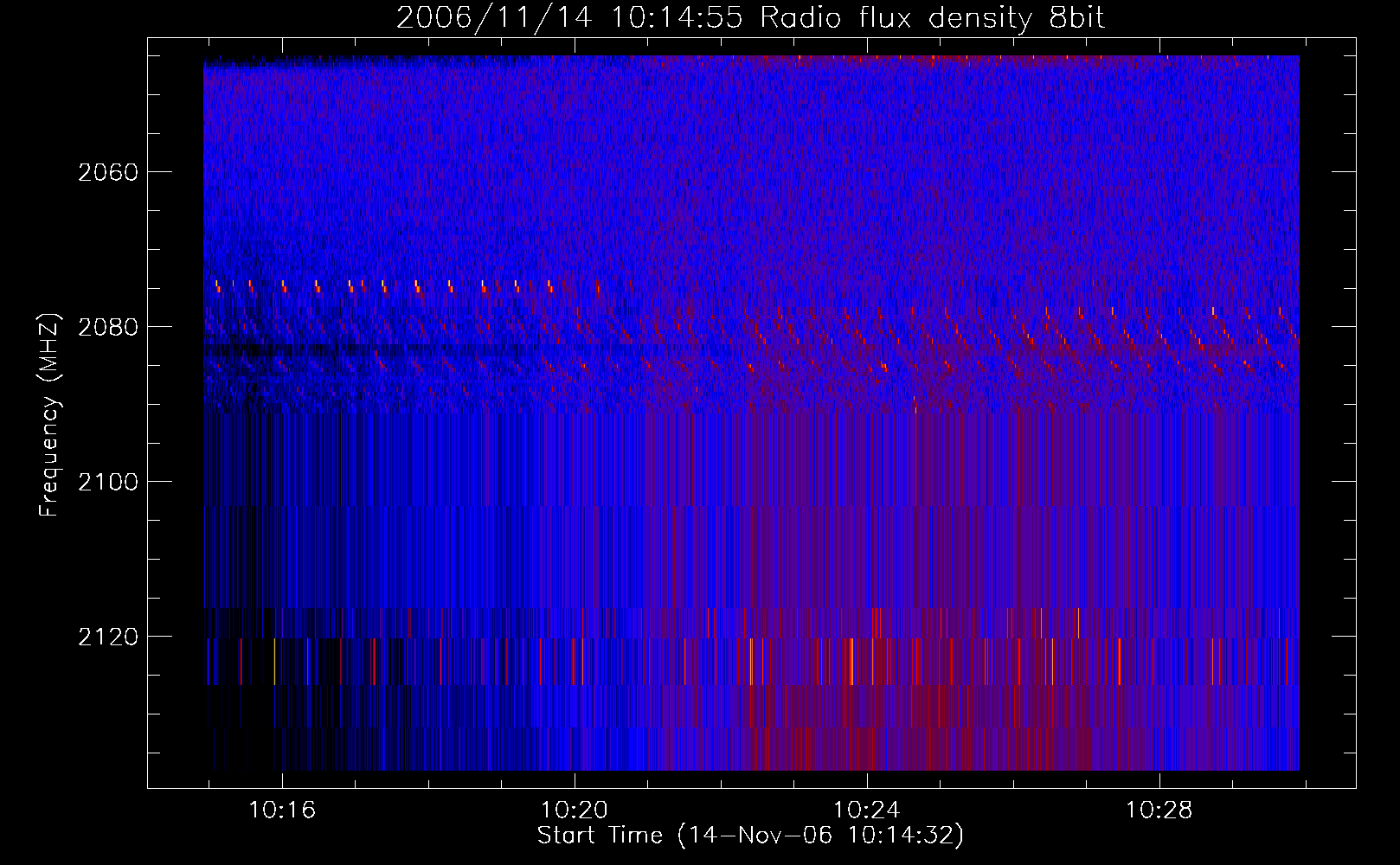This screenshot has width=1400, height=865.
Task: Select the 'Frequency (MHZ)' y-axis label
Action: click(x=49, y=415)
